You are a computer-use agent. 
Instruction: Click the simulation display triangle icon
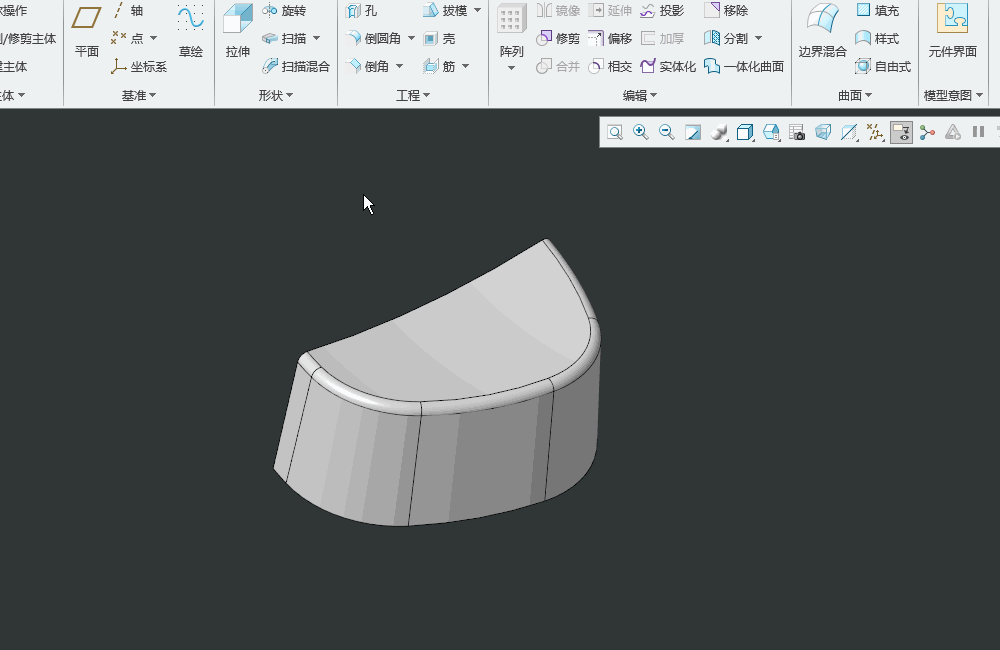(953, 132)
